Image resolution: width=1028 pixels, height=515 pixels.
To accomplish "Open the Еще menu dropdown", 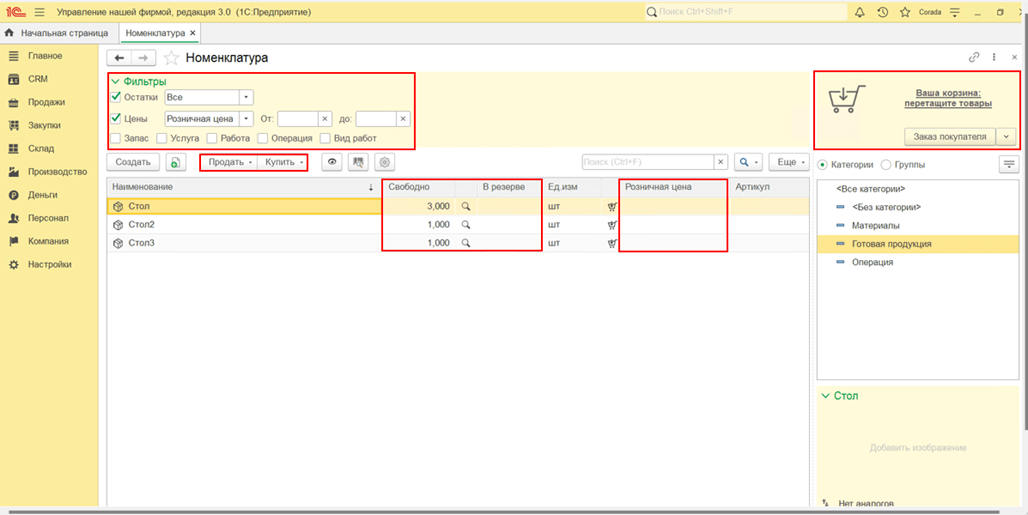I will pyautogui.click(x=789, y=162).
